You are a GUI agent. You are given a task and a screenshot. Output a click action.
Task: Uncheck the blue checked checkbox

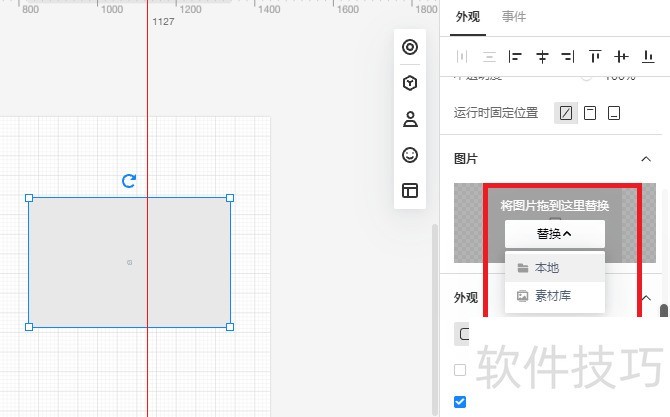coord(460,402)
